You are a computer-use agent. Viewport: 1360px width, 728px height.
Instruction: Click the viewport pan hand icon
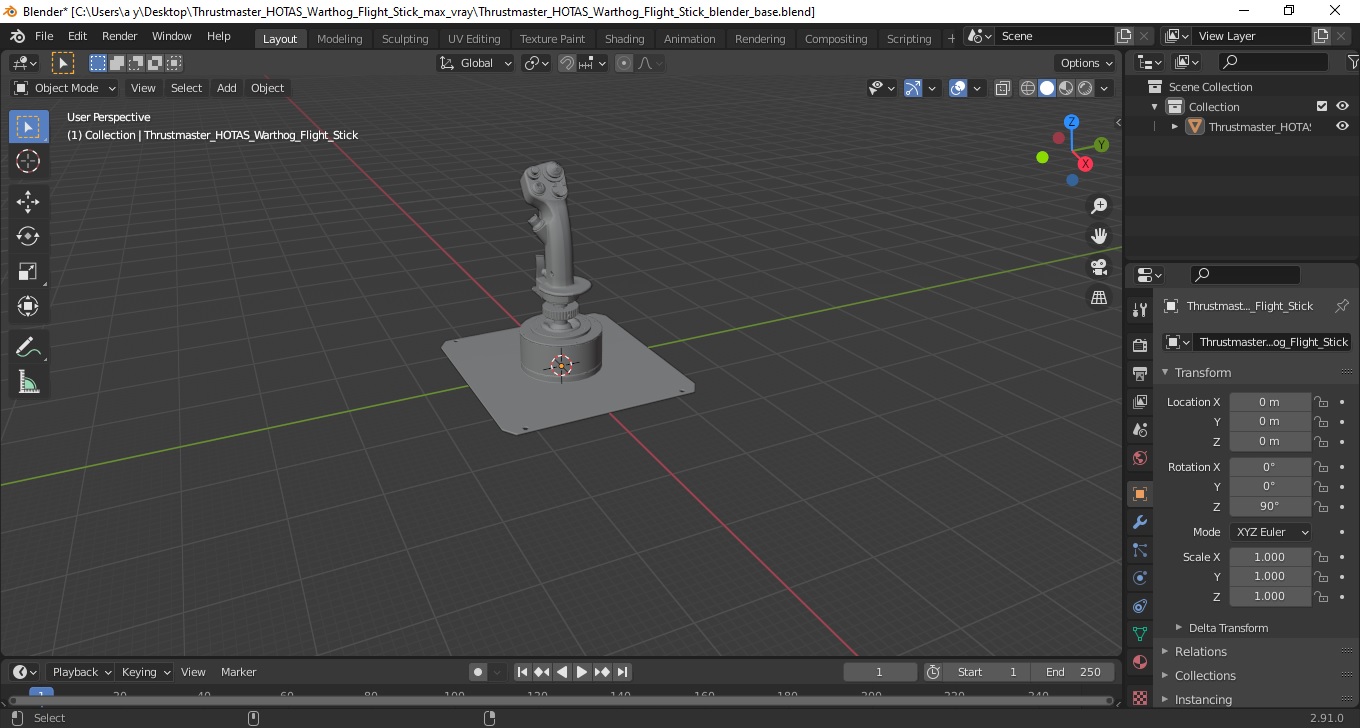pos(1099,236)
